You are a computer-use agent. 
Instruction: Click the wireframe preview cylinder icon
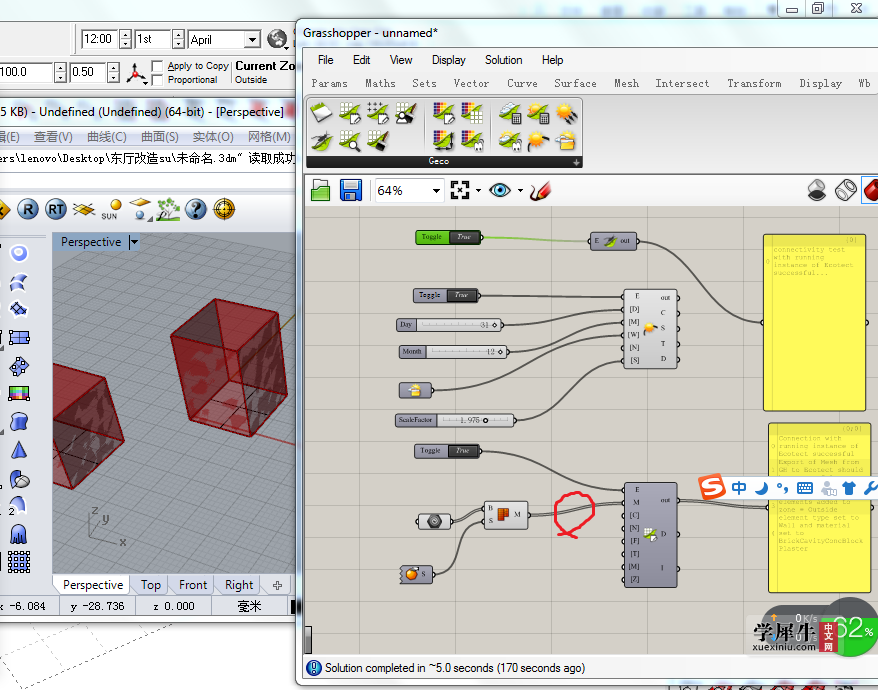(x=846, y=190)
